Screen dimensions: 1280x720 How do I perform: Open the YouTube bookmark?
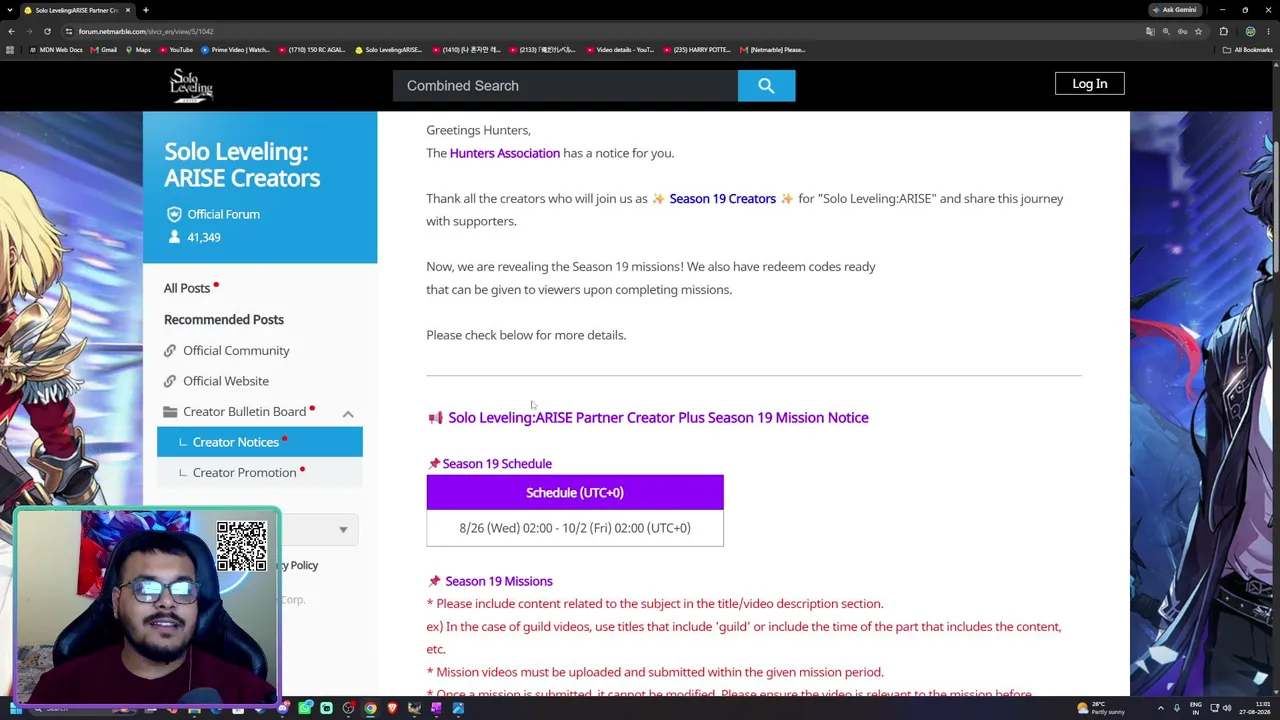point(176,50)
